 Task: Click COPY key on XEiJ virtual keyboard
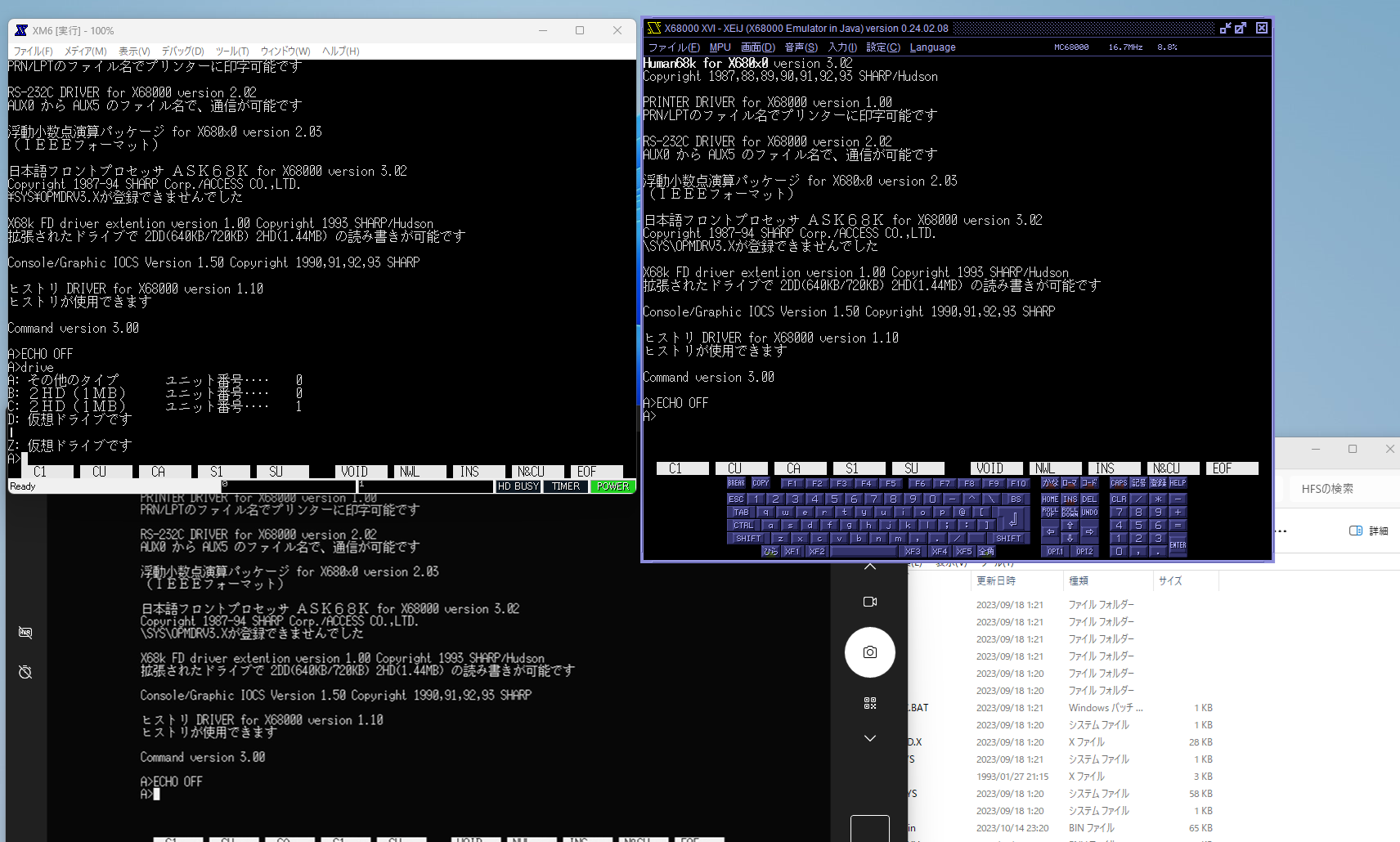coord(761,483)
